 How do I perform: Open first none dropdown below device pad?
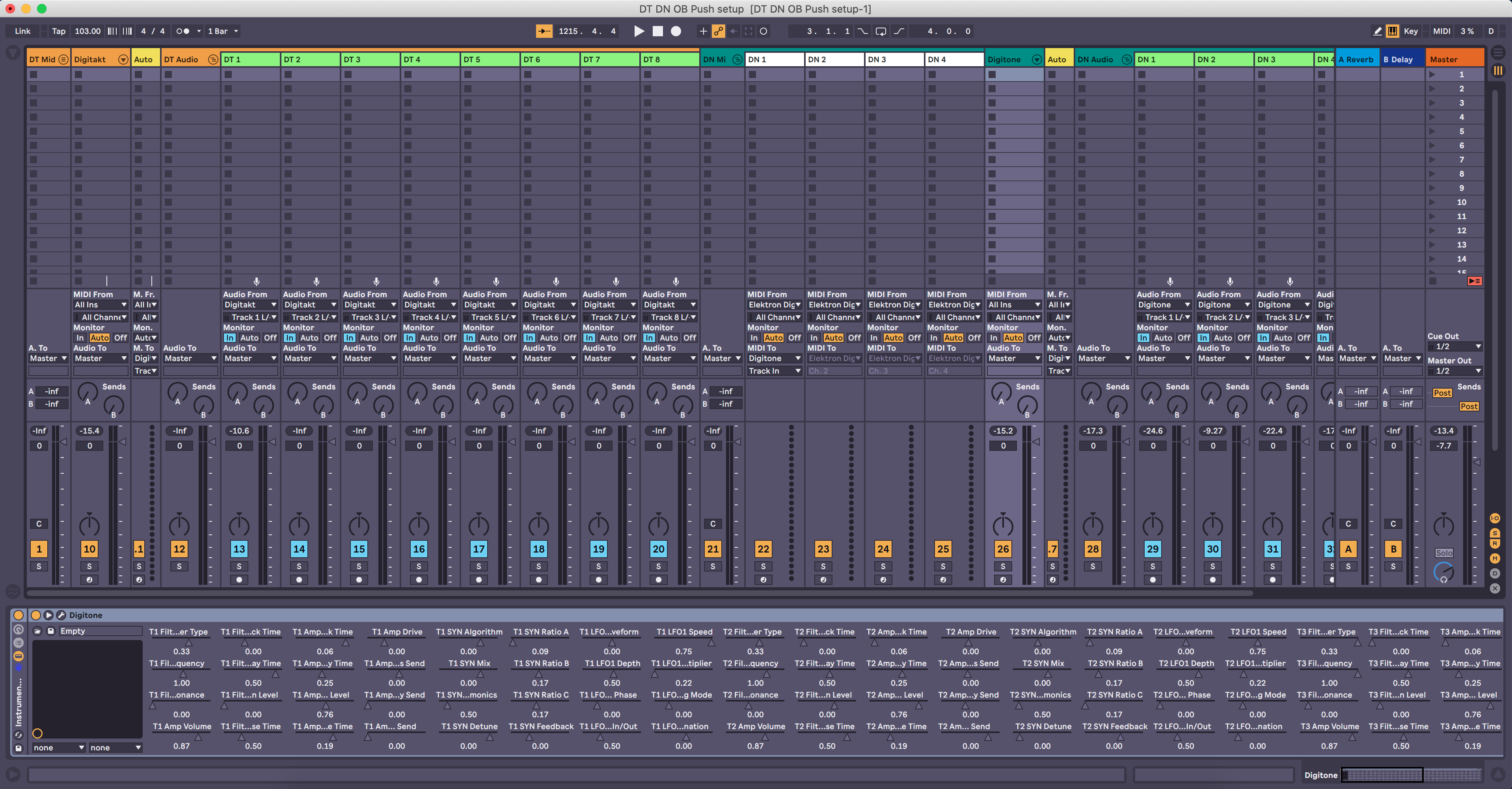(59, 747)
